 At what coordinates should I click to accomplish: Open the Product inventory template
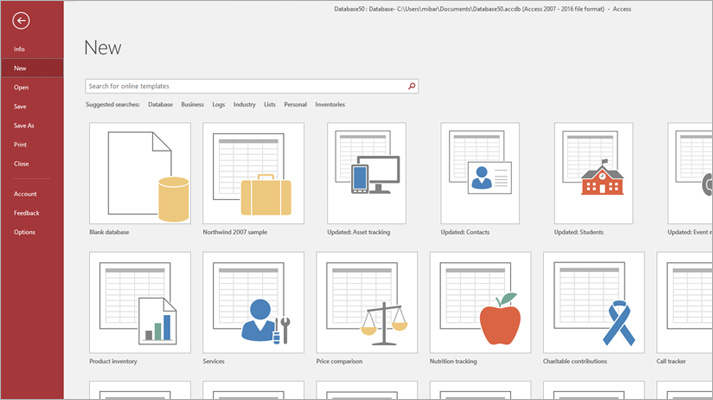pyautogui.click(x=140, y=303)
